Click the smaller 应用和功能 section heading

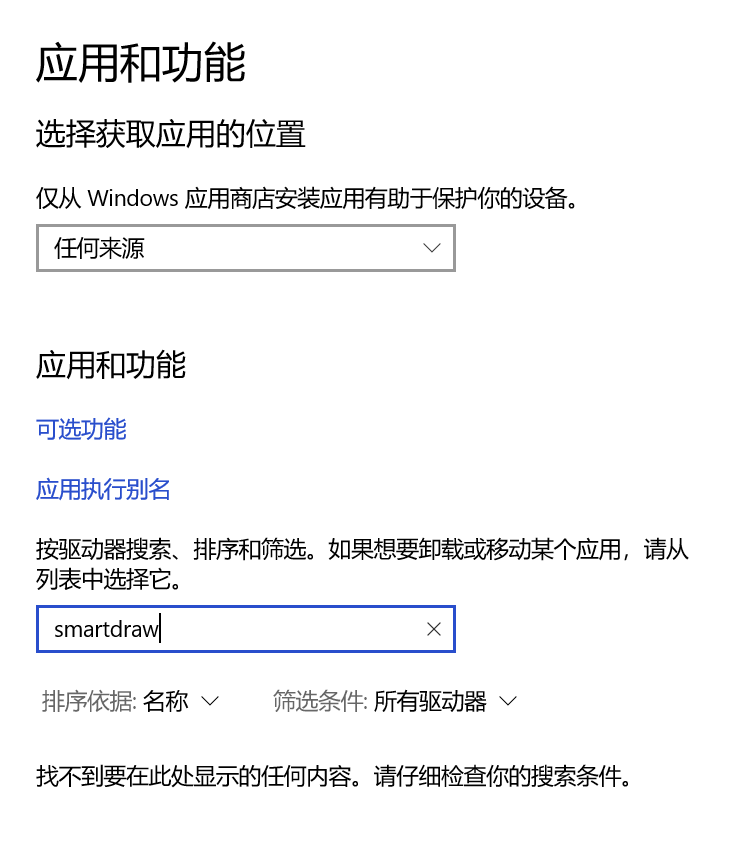pyautogui.click(x=111, y=365)
